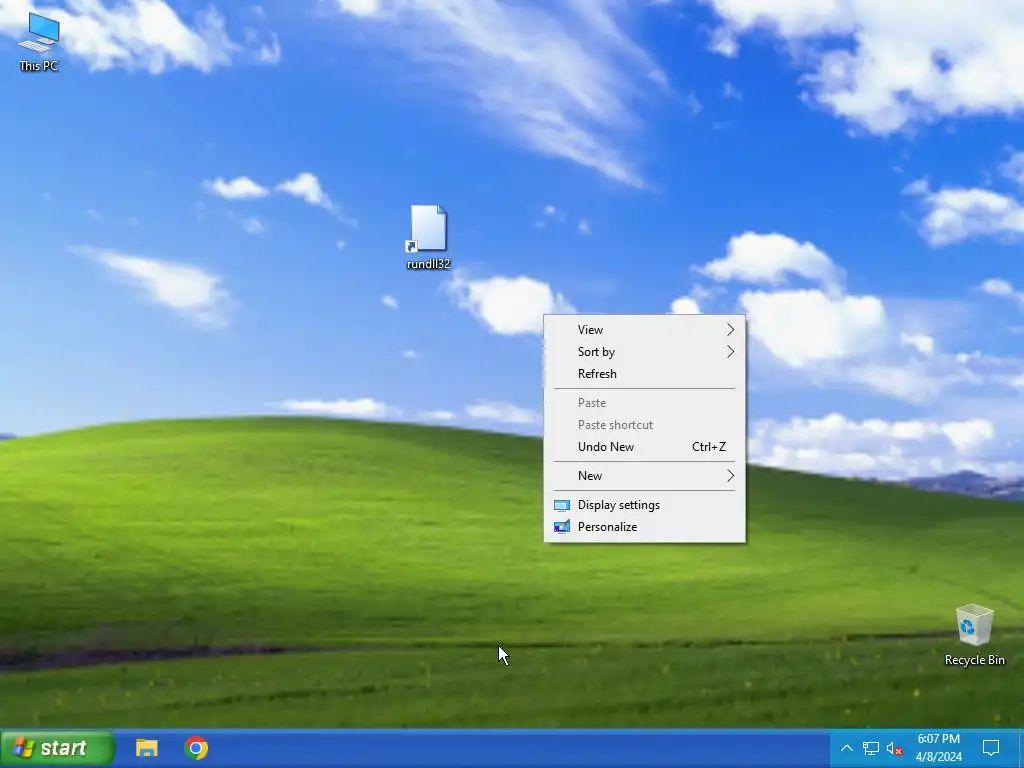1024x768 pixels.
Task: Click the clock showing 6:07 PM
Action: [x=938, y=739]
